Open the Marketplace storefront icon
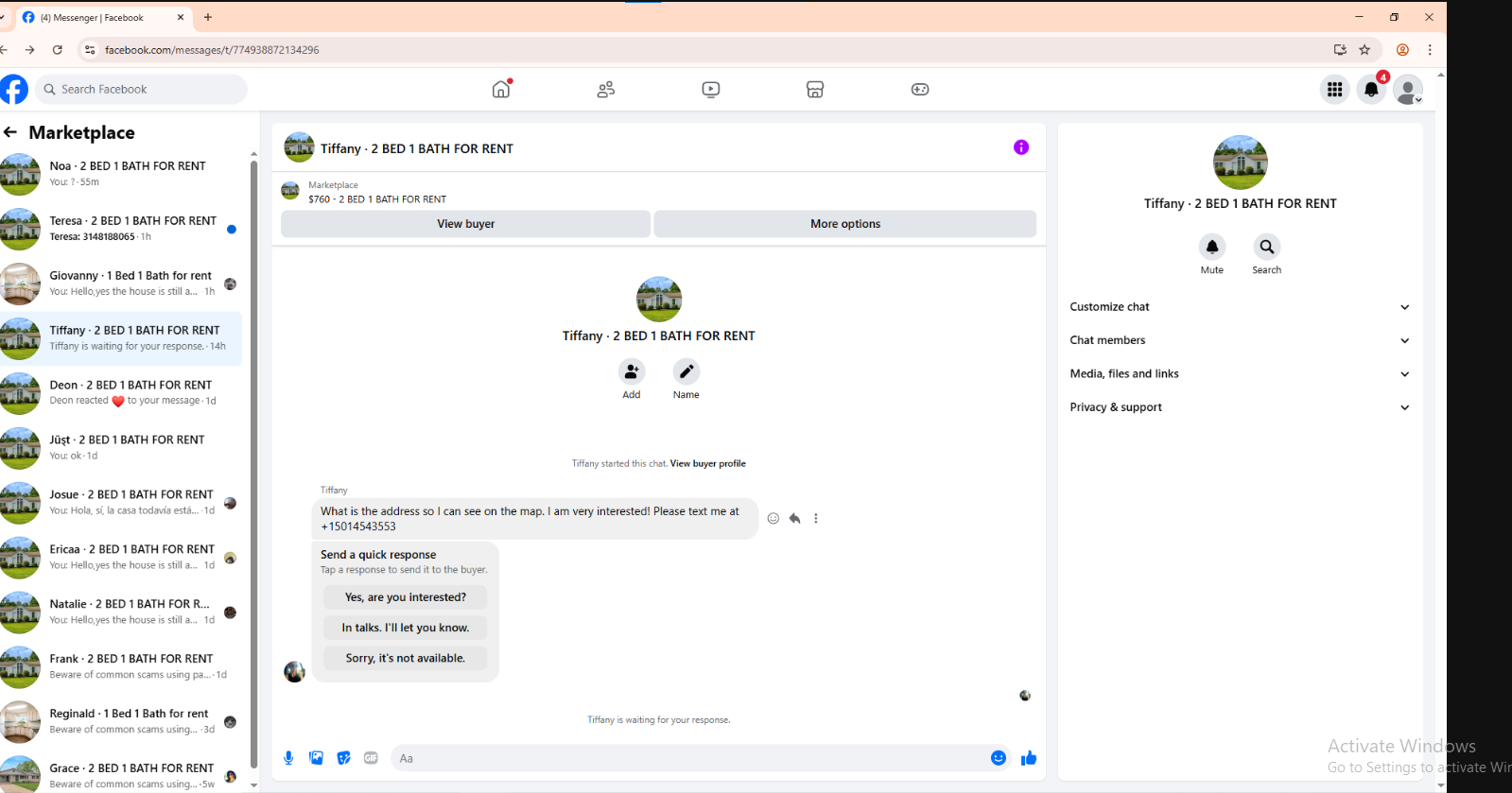This screenshot has height=793, width=1512. point(815,89)
